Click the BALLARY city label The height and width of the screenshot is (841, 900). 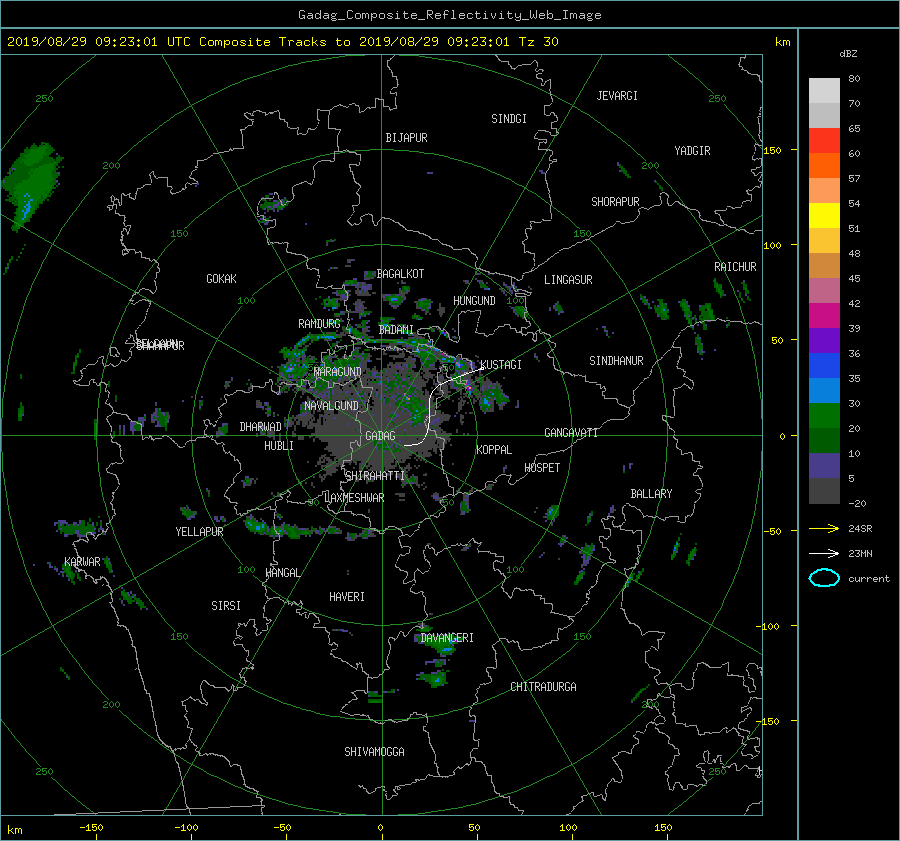pos(651,494)
